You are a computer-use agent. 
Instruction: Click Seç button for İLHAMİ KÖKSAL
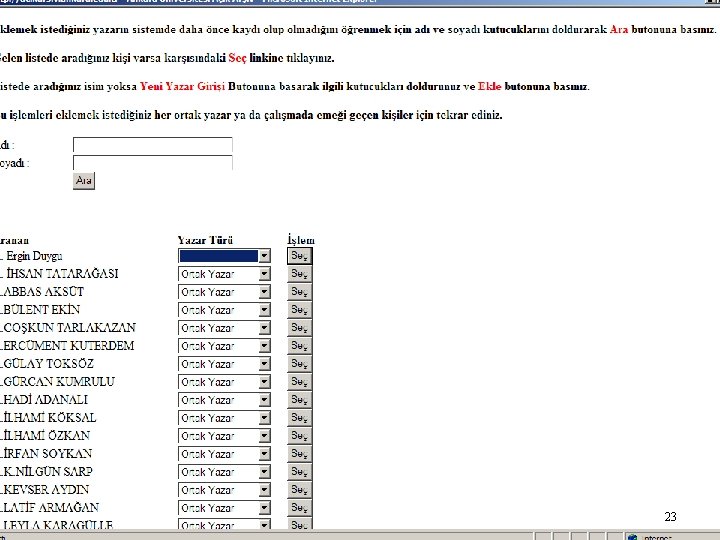point(299,417)
